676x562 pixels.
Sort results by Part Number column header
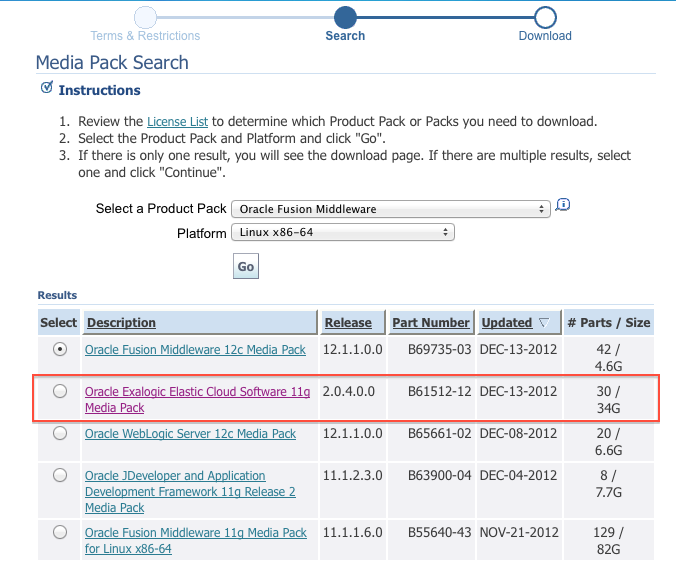pos(431,322)
